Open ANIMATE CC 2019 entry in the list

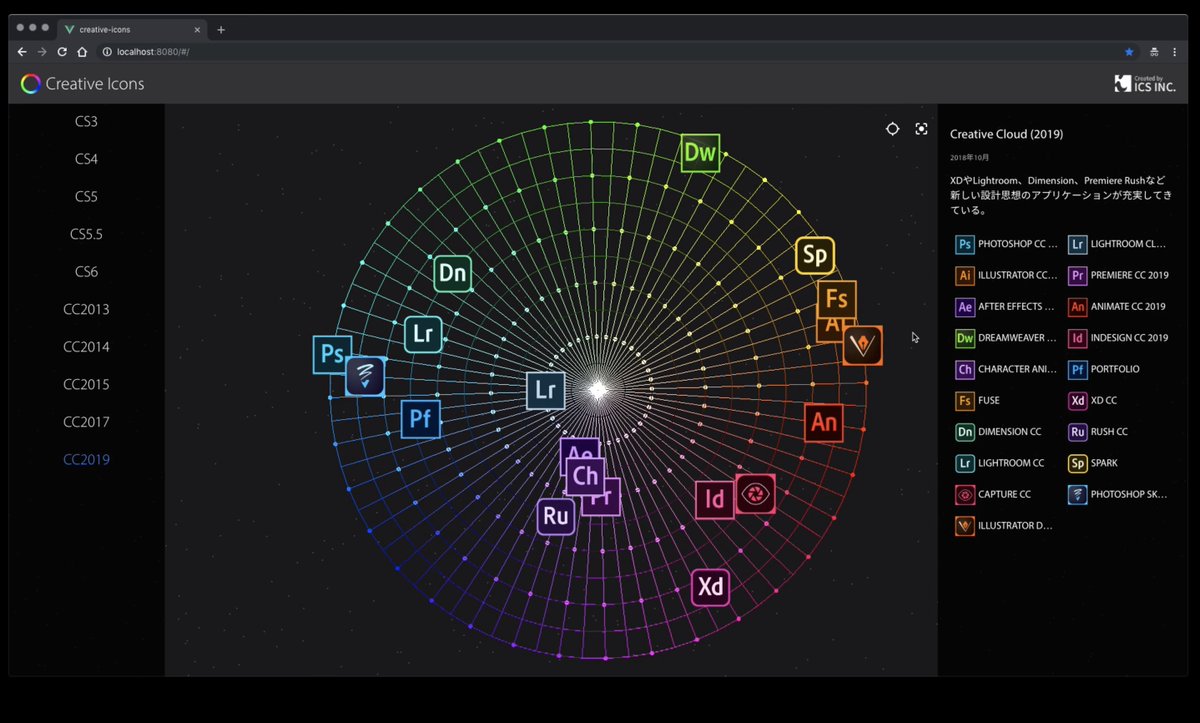point(1118,306)
